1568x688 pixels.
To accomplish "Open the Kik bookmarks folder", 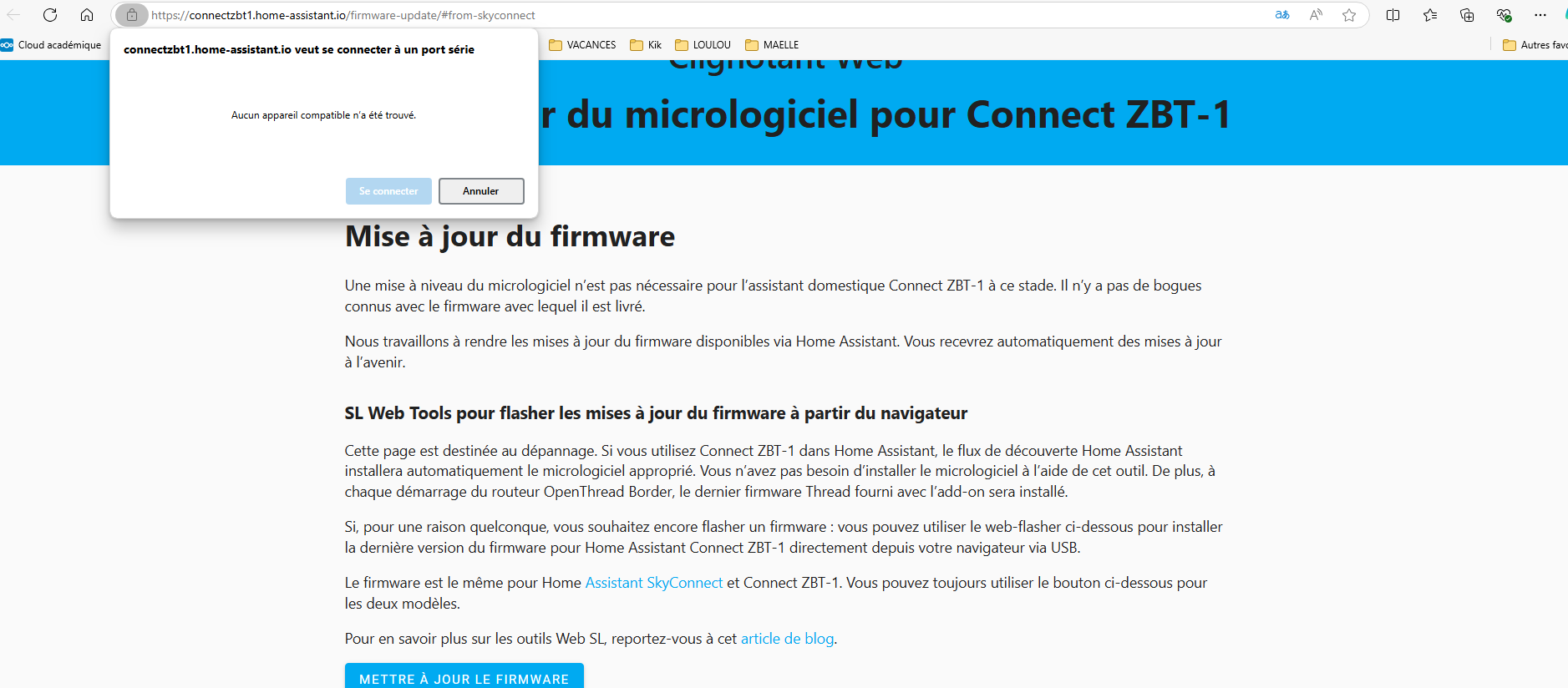I will click(x=646, y=45).
